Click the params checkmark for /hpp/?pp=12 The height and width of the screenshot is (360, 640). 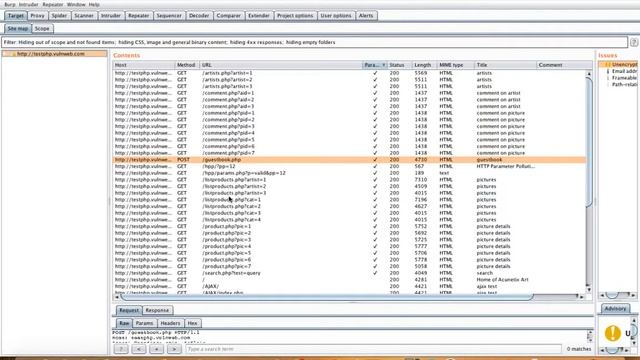tap(375, 166)
